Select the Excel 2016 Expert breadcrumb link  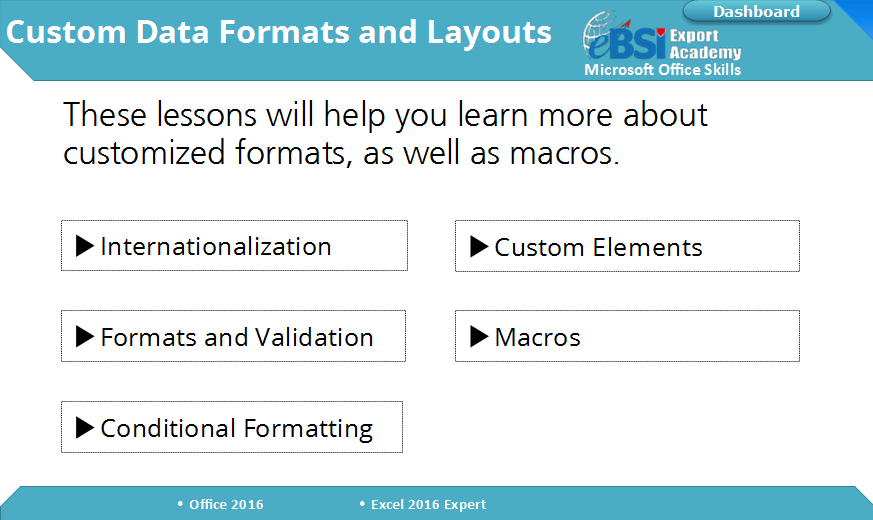tap(428, 504)
